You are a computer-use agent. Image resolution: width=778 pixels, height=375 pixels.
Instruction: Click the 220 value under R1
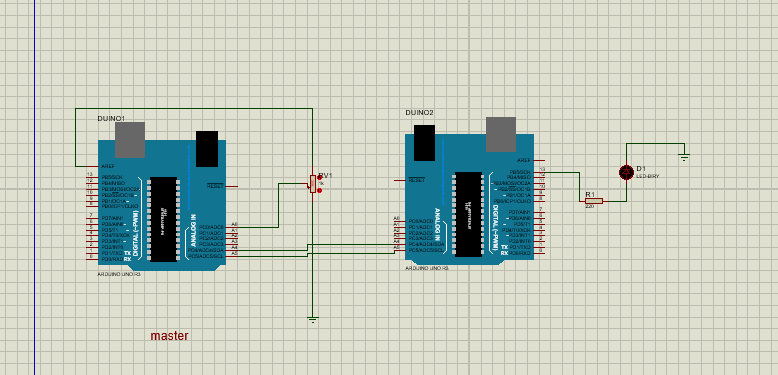[x=589, y=206]
